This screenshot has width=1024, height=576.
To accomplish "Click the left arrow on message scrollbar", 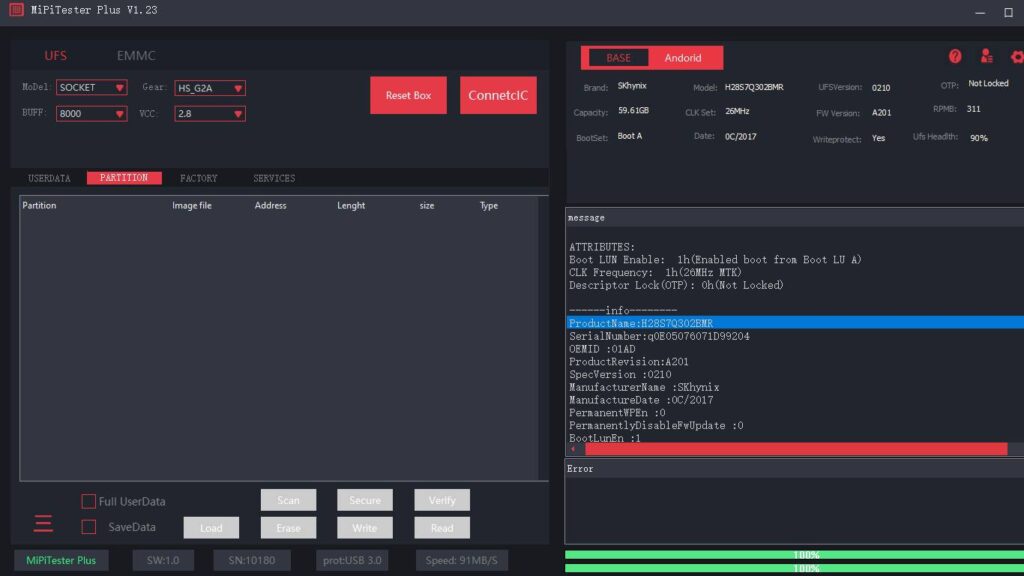I will (x=572, y=450).
